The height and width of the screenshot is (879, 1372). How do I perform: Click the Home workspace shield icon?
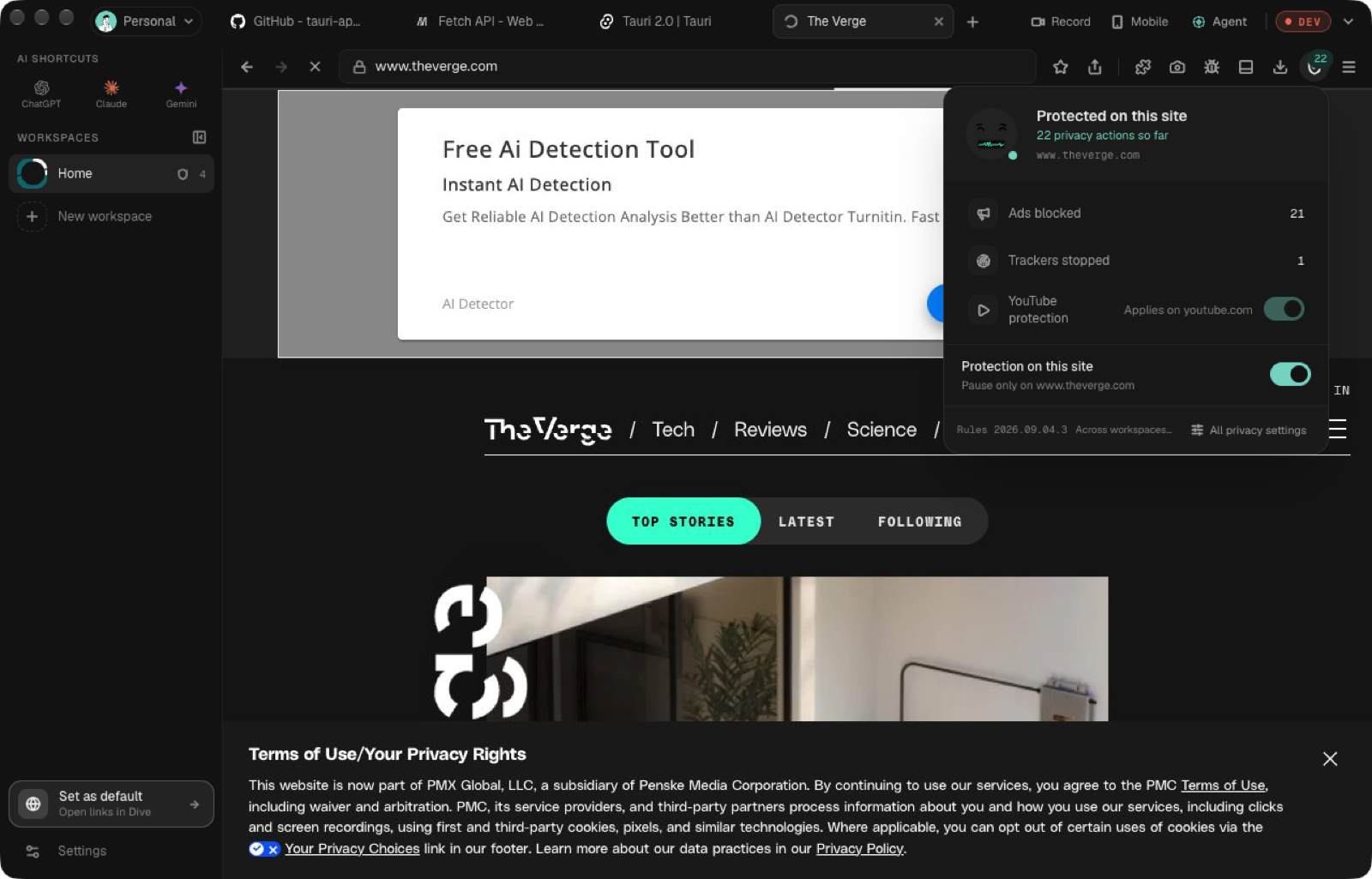(183, 174)
